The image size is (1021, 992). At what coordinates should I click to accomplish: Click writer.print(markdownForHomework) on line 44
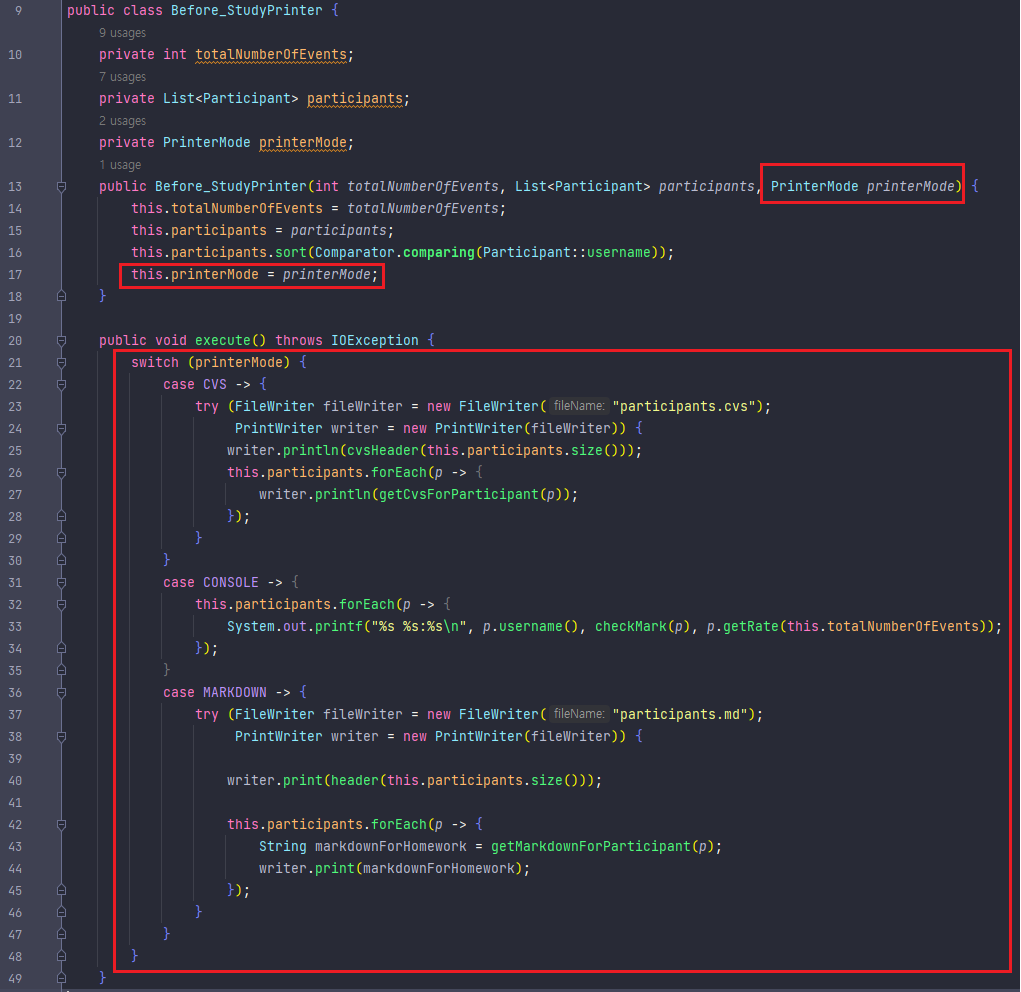click(x=391, y=869)
